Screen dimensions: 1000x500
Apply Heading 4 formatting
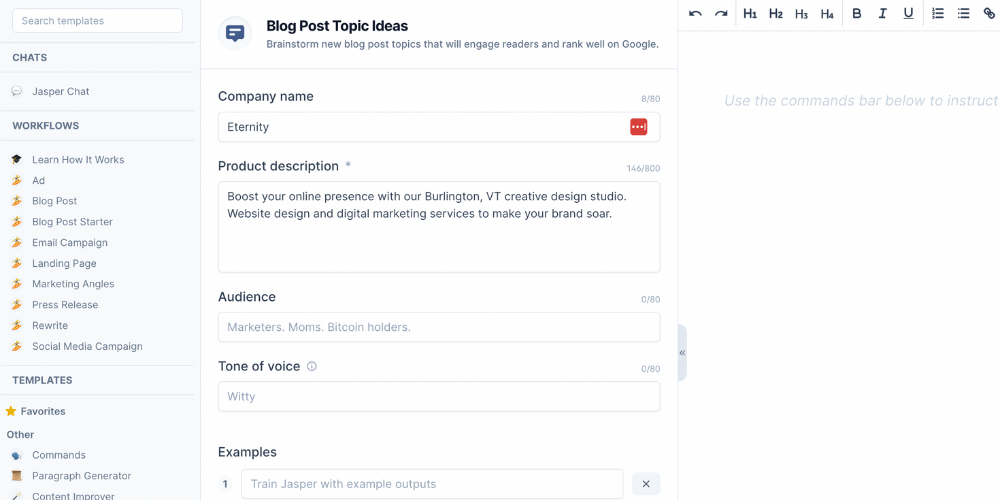(x=827, y=13)
